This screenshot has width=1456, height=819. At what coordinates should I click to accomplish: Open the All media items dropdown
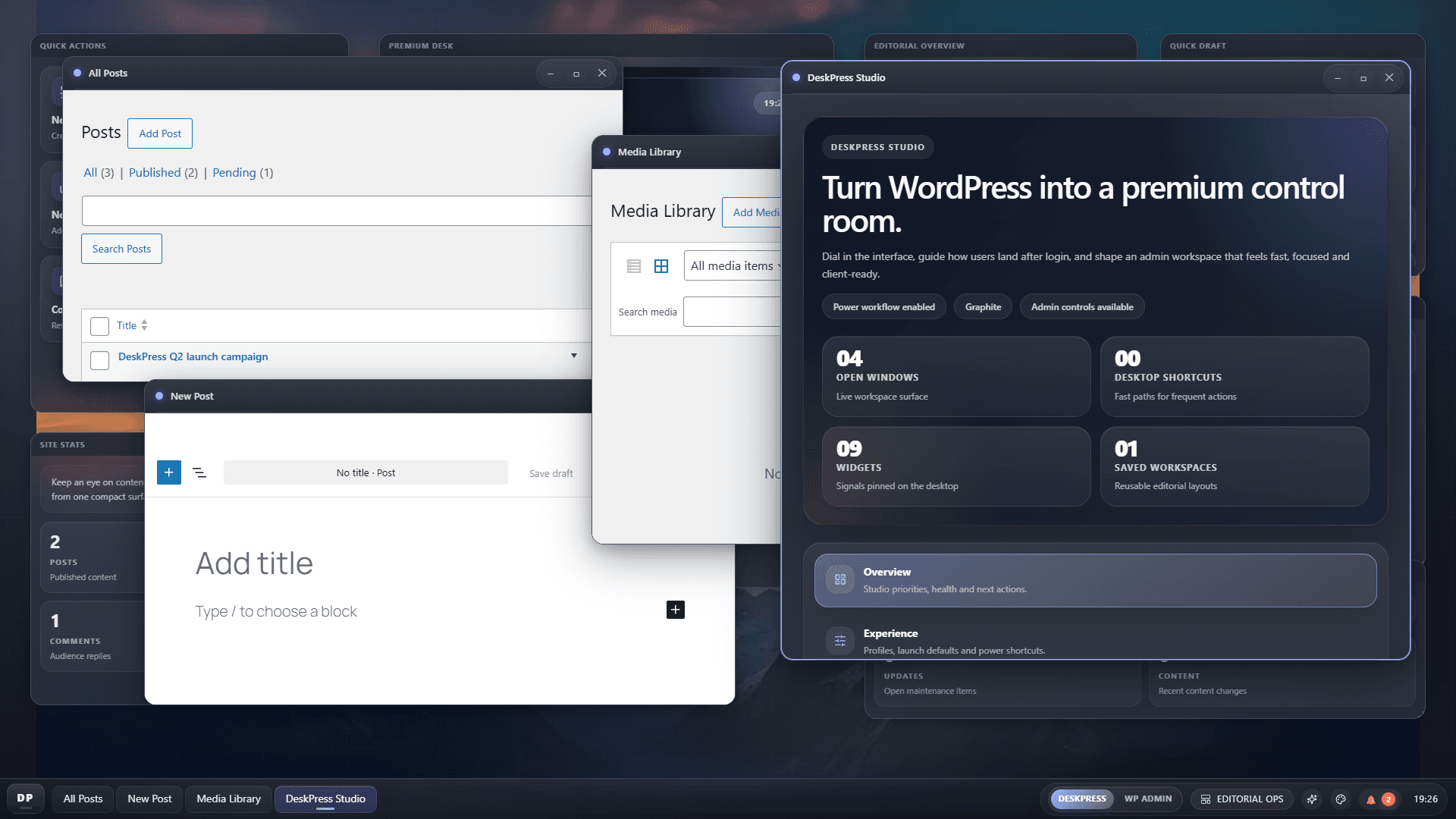(x=732, y=265)
